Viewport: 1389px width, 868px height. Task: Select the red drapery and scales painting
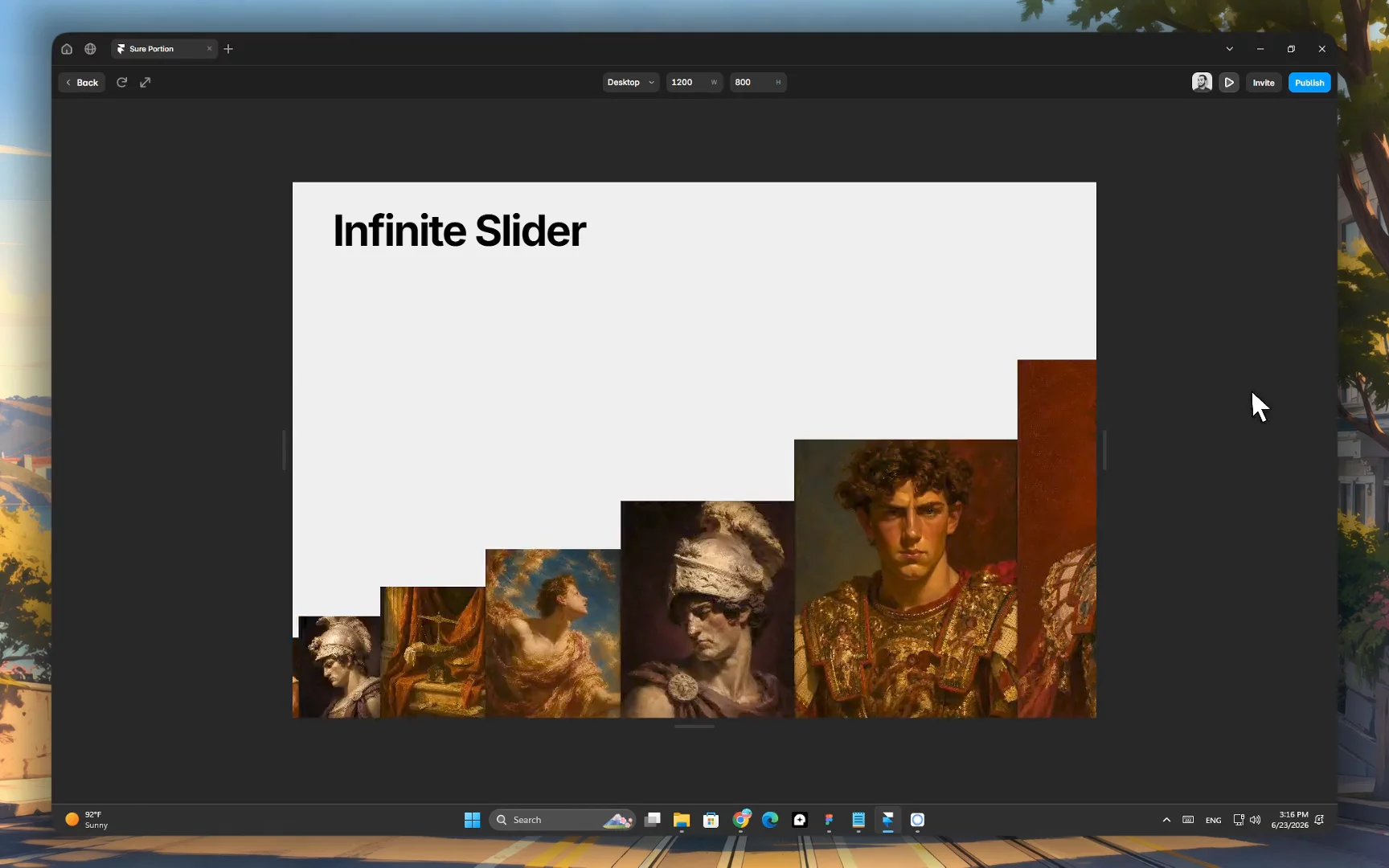[x=432, y=652]
